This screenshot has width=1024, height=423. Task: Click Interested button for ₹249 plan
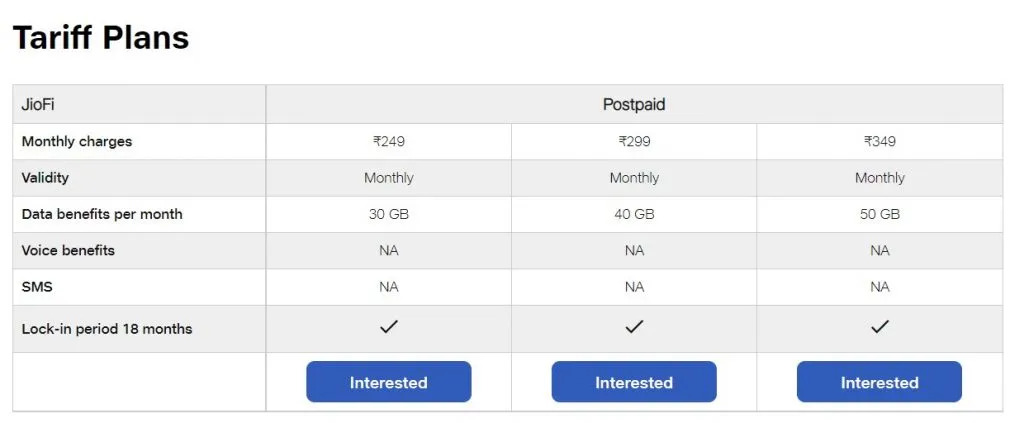coord(388,382)
